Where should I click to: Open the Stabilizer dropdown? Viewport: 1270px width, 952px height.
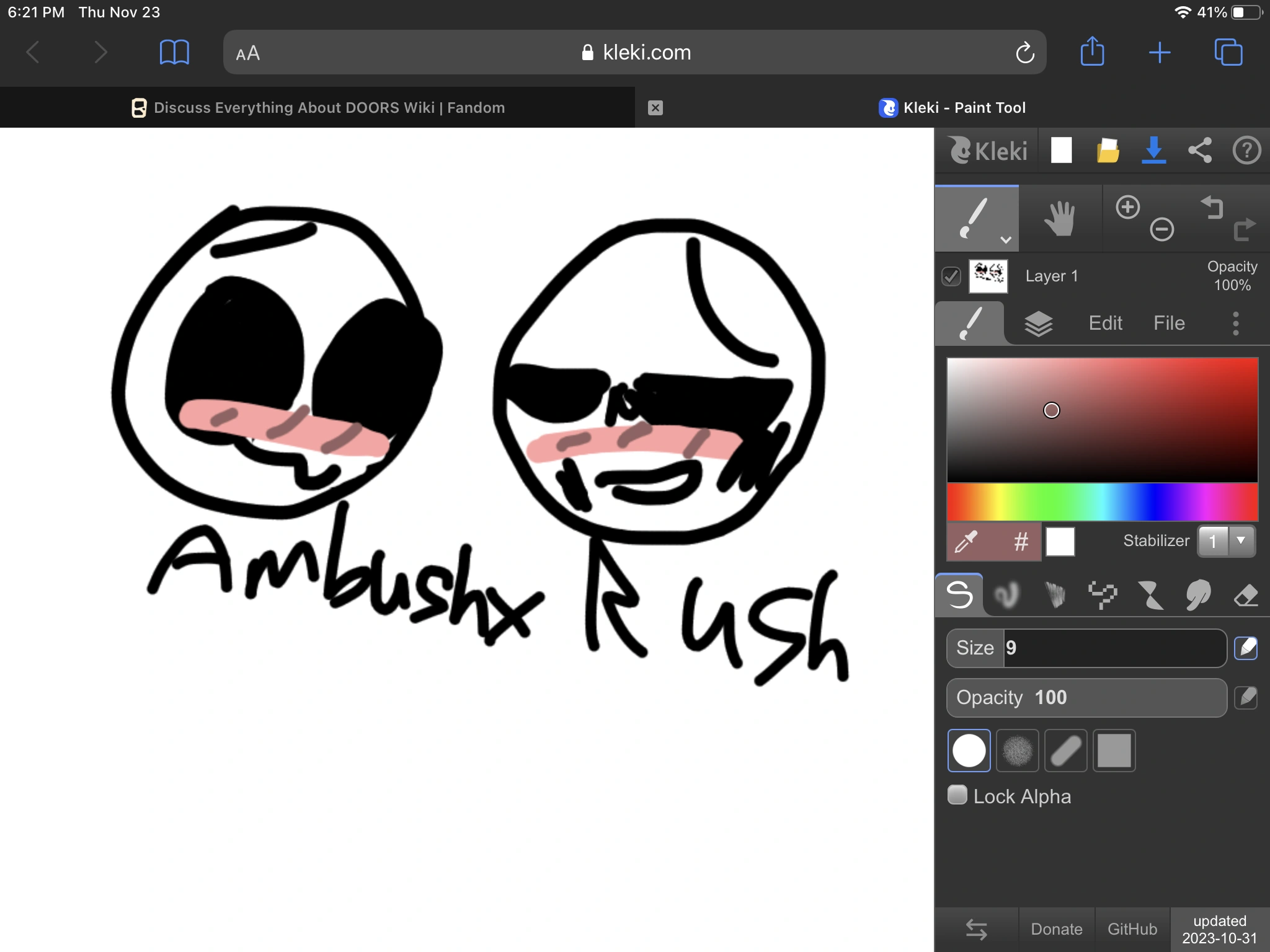1240,541
